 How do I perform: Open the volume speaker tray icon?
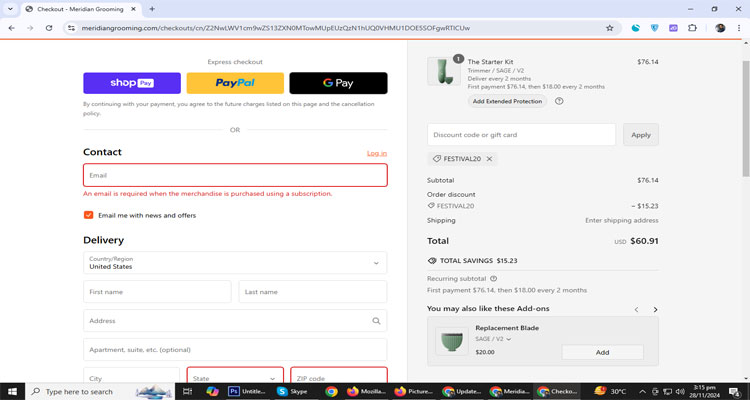[x=680, y=391]
